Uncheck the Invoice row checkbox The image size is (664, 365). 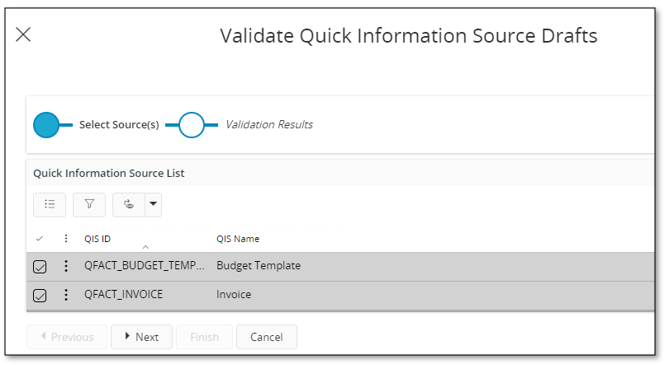click(x=40, y=295)
